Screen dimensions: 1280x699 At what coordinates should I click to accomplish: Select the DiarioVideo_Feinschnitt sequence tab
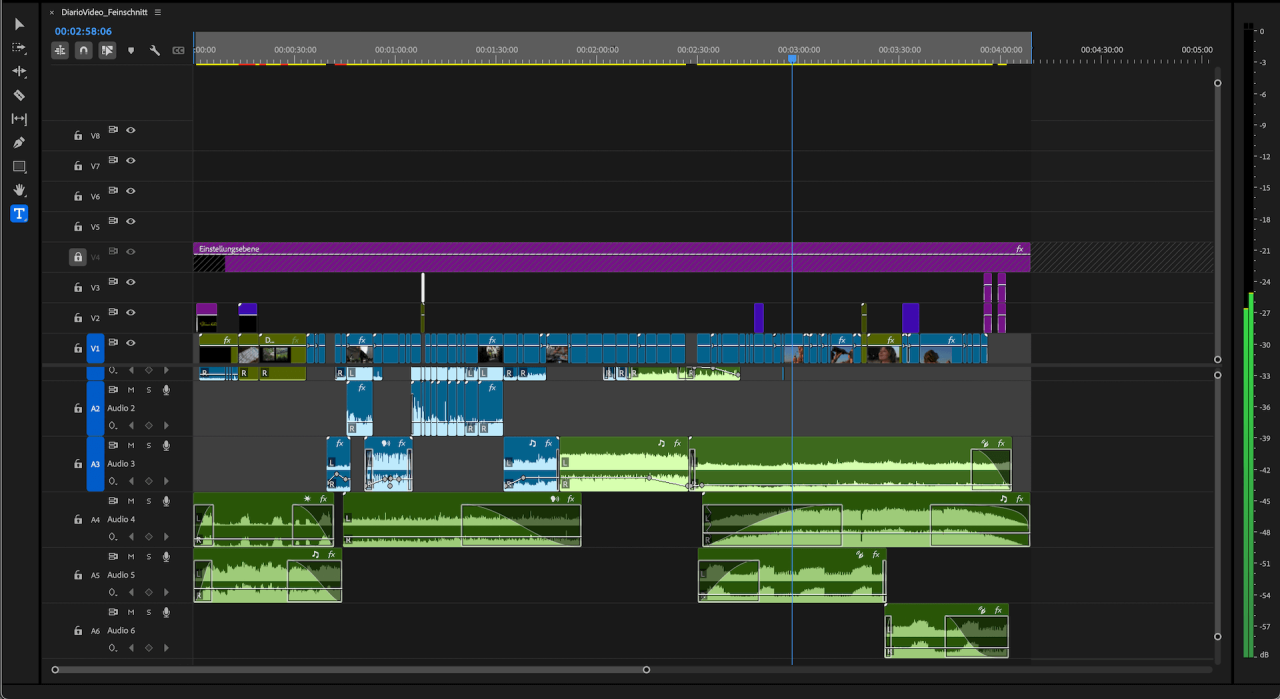pos(103,13)
